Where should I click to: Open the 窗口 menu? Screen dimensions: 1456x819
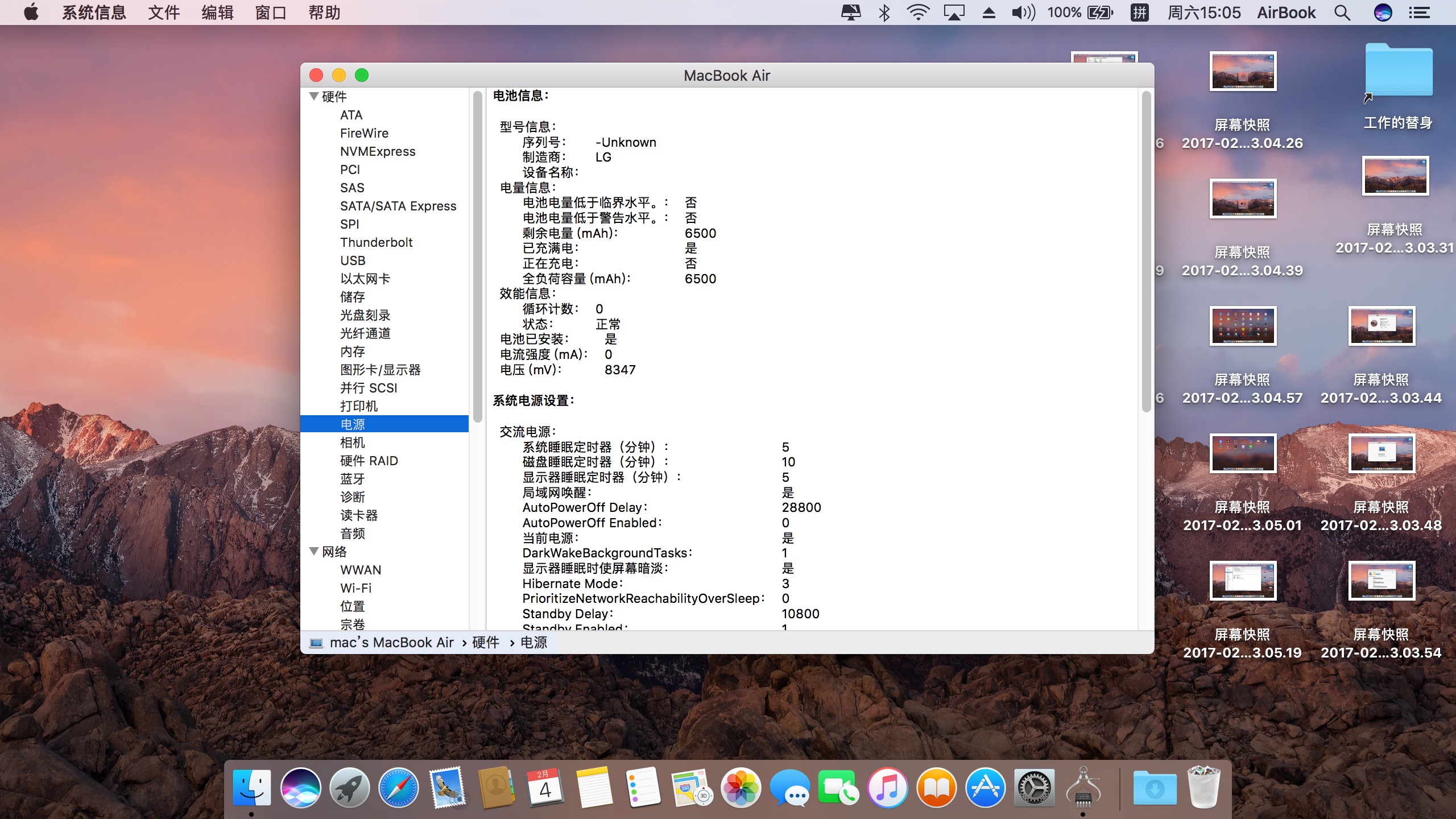(x=270, y=13)
